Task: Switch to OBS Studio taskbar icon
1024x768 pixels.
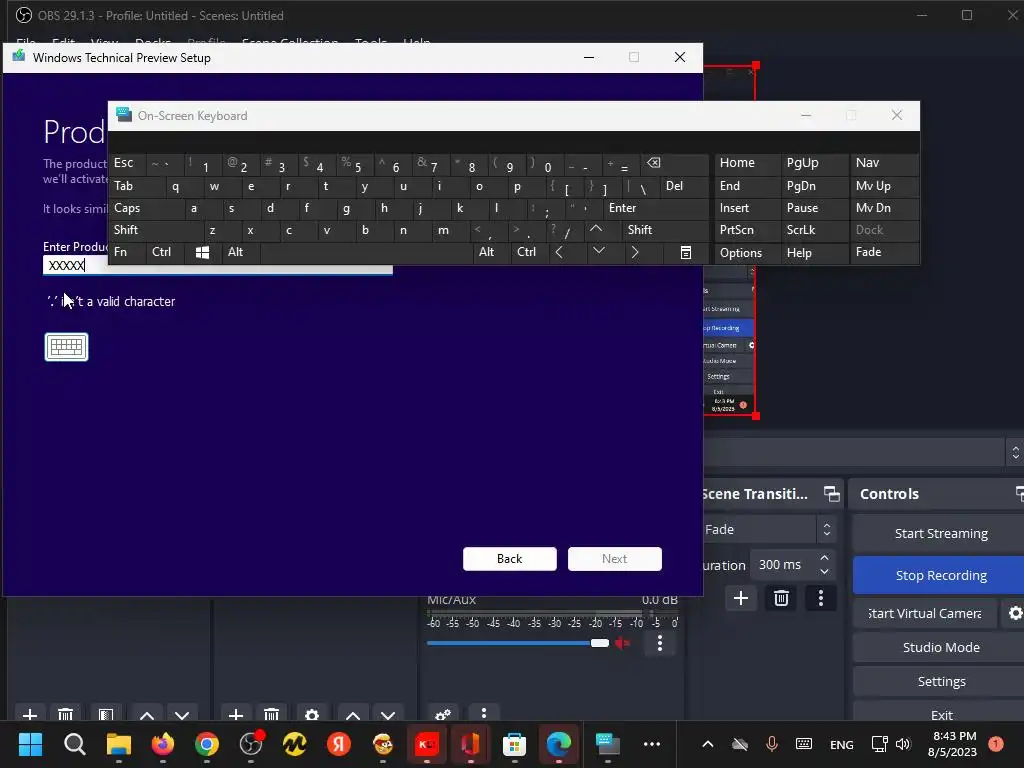Action: coord(251,744)
